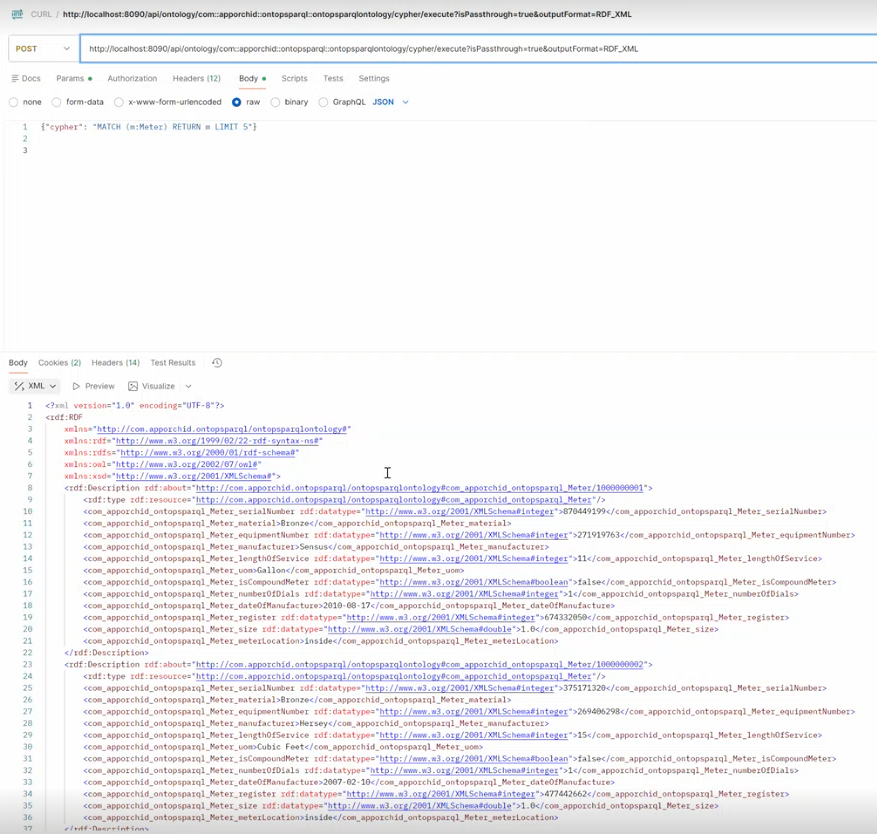Viewport: 877px width, 834px height.
Task: Click the cypher query body line
Action: click(148, 127)
